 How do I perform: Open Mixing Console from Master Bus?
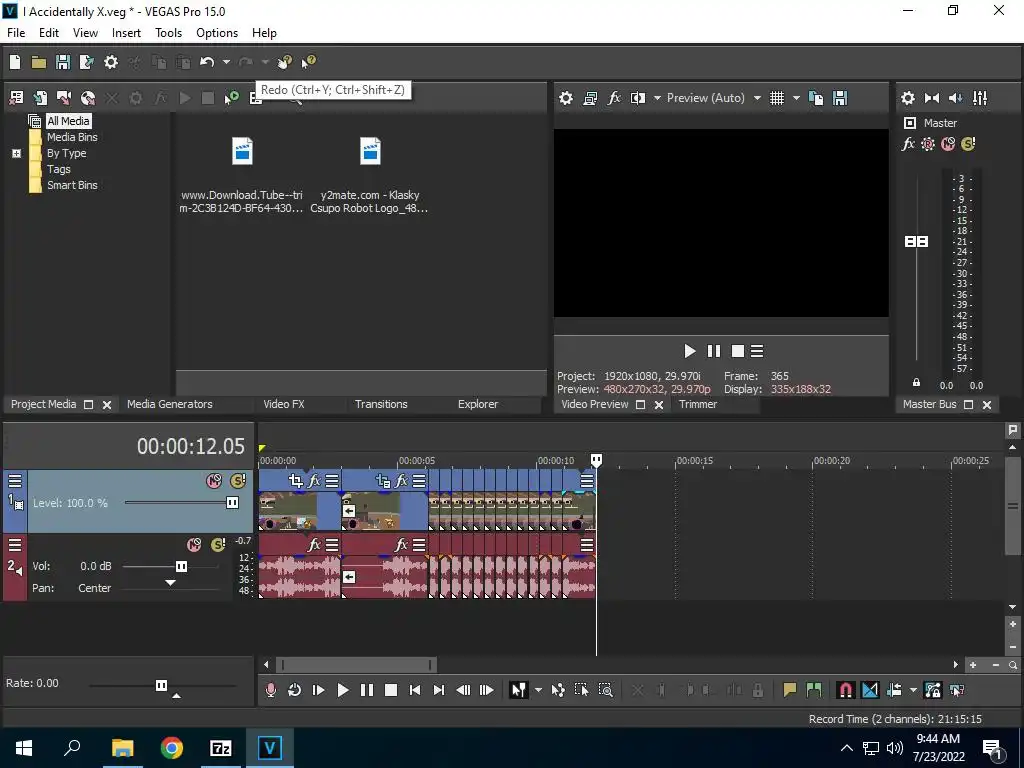point(980,98)
